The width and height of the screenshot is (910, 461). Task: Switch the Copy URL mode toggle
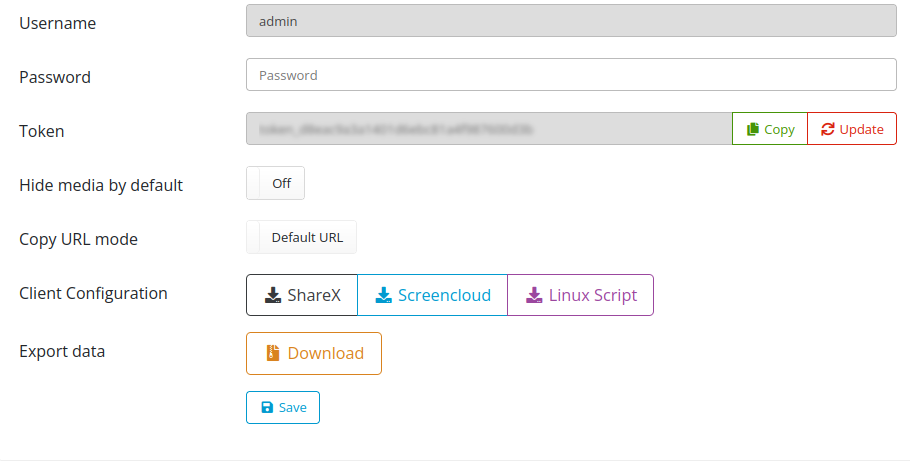click(301, 237)
